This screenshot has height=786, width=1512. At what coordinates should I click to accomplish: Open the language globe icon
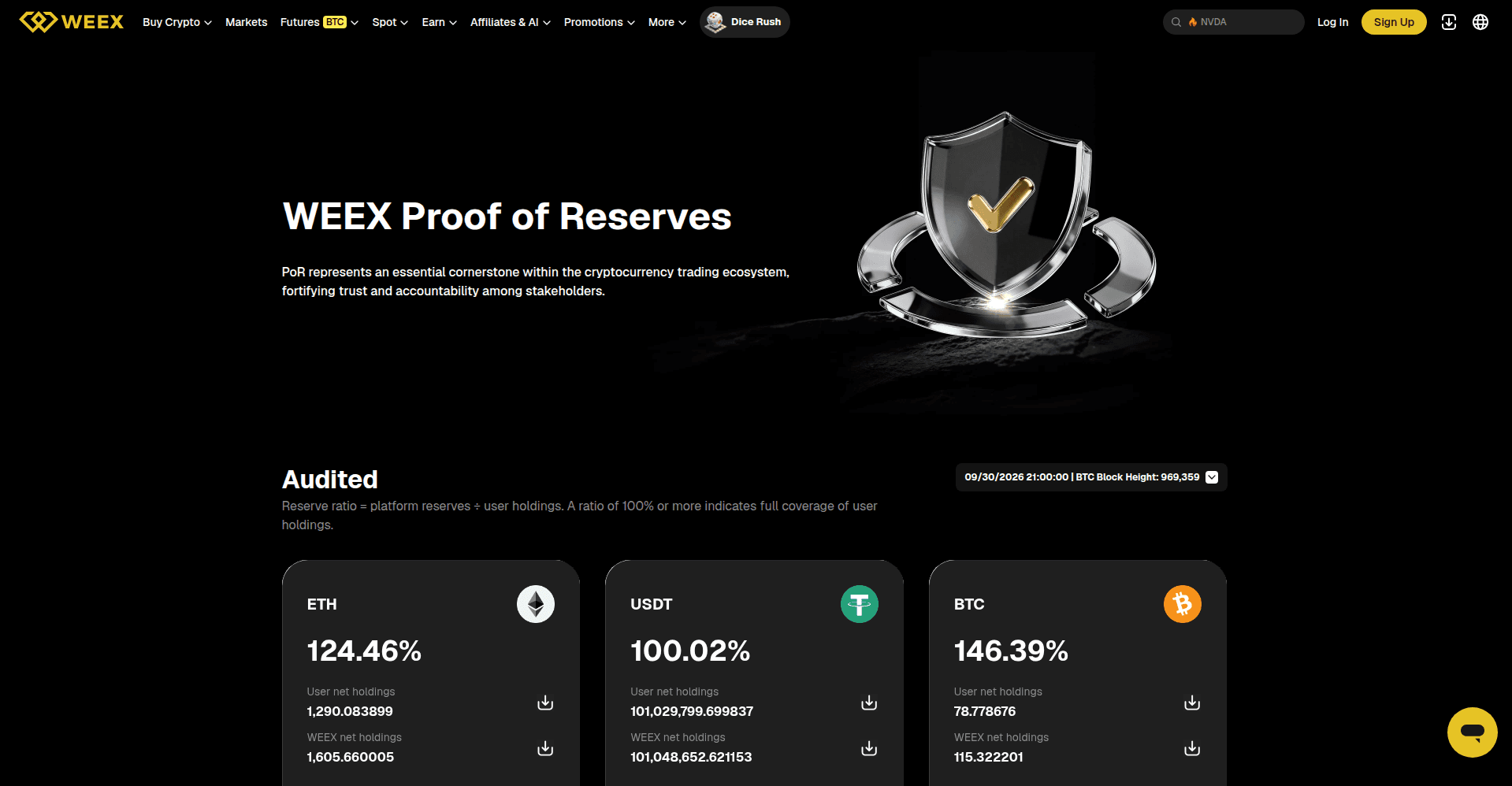pos(1480,22)
